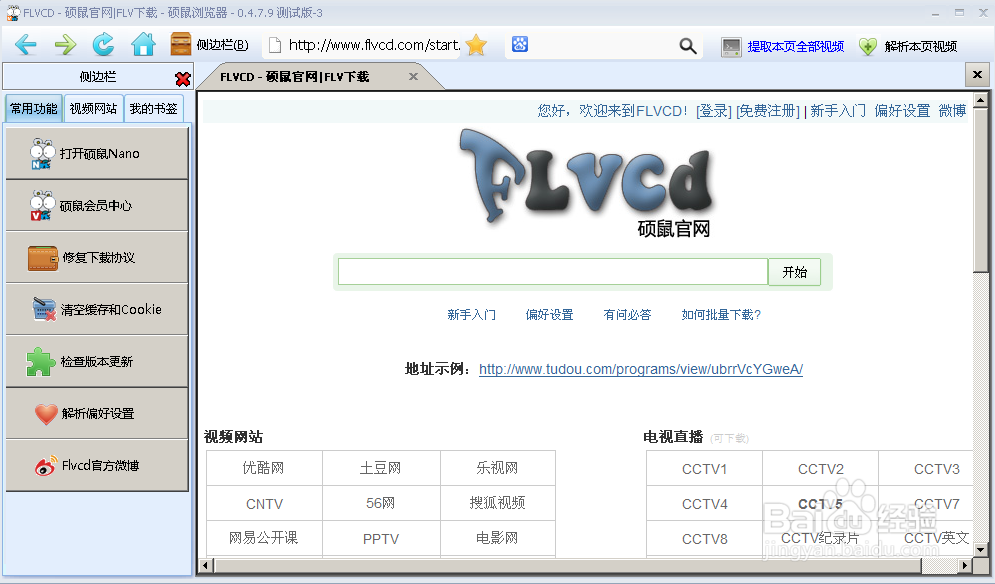Click the video URL input box
Screen dimensions: 995x584
(x=553, y=272)
